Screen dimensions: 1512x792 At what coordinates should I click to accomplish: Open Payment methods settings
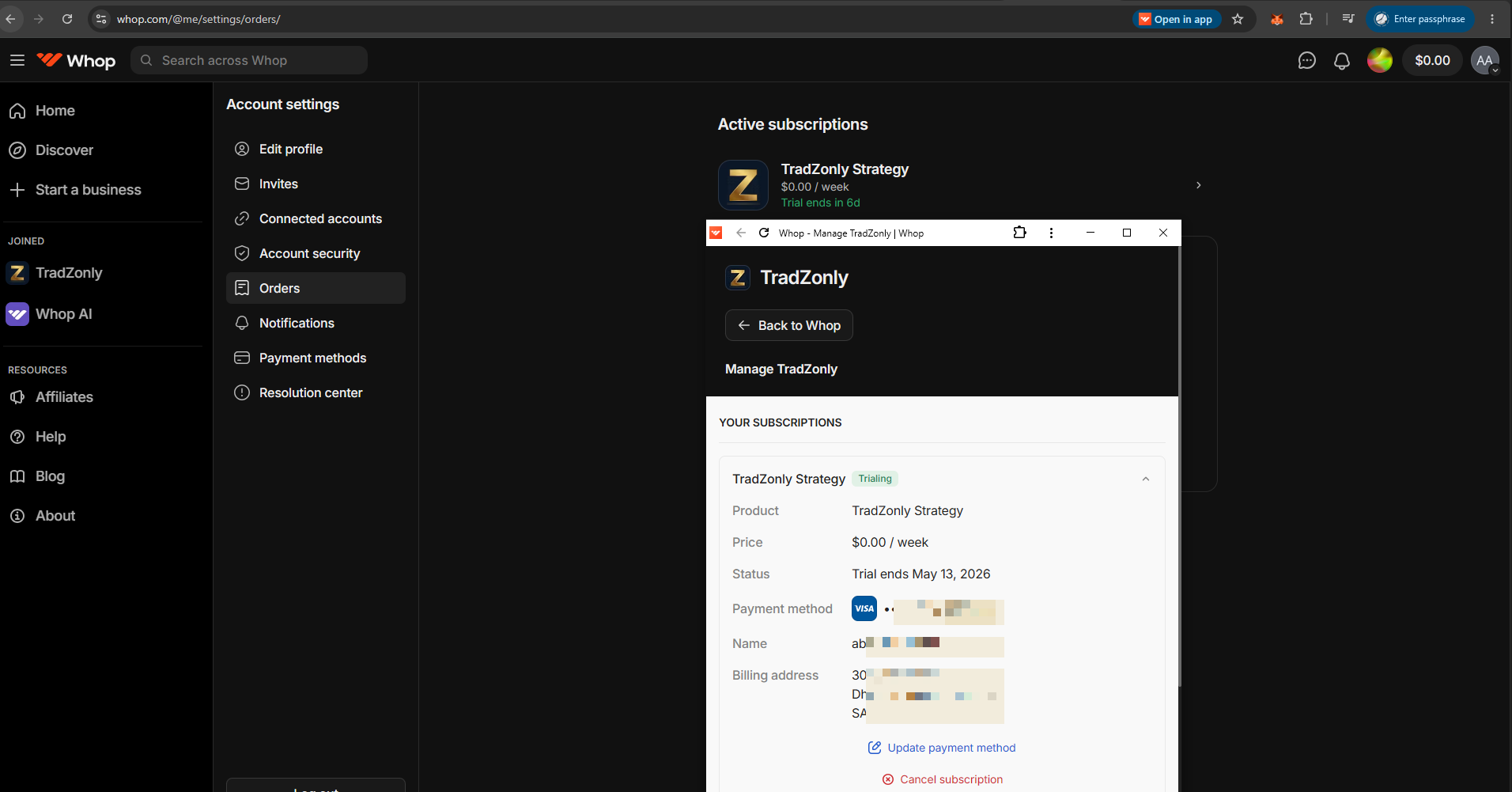pyautogui.click(x=316, y=358)
